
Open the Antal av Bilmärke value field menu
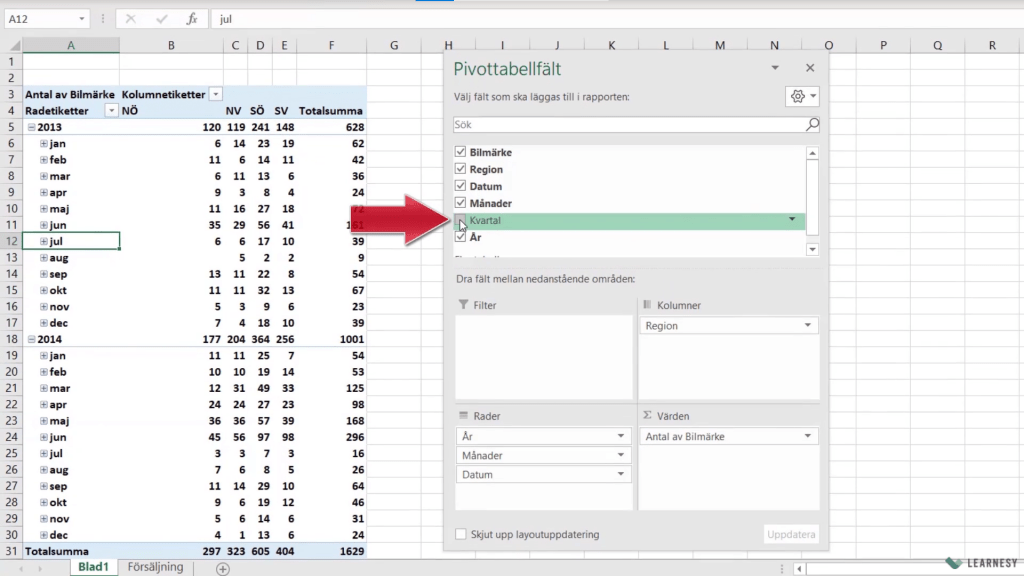[x=807, y=437]
